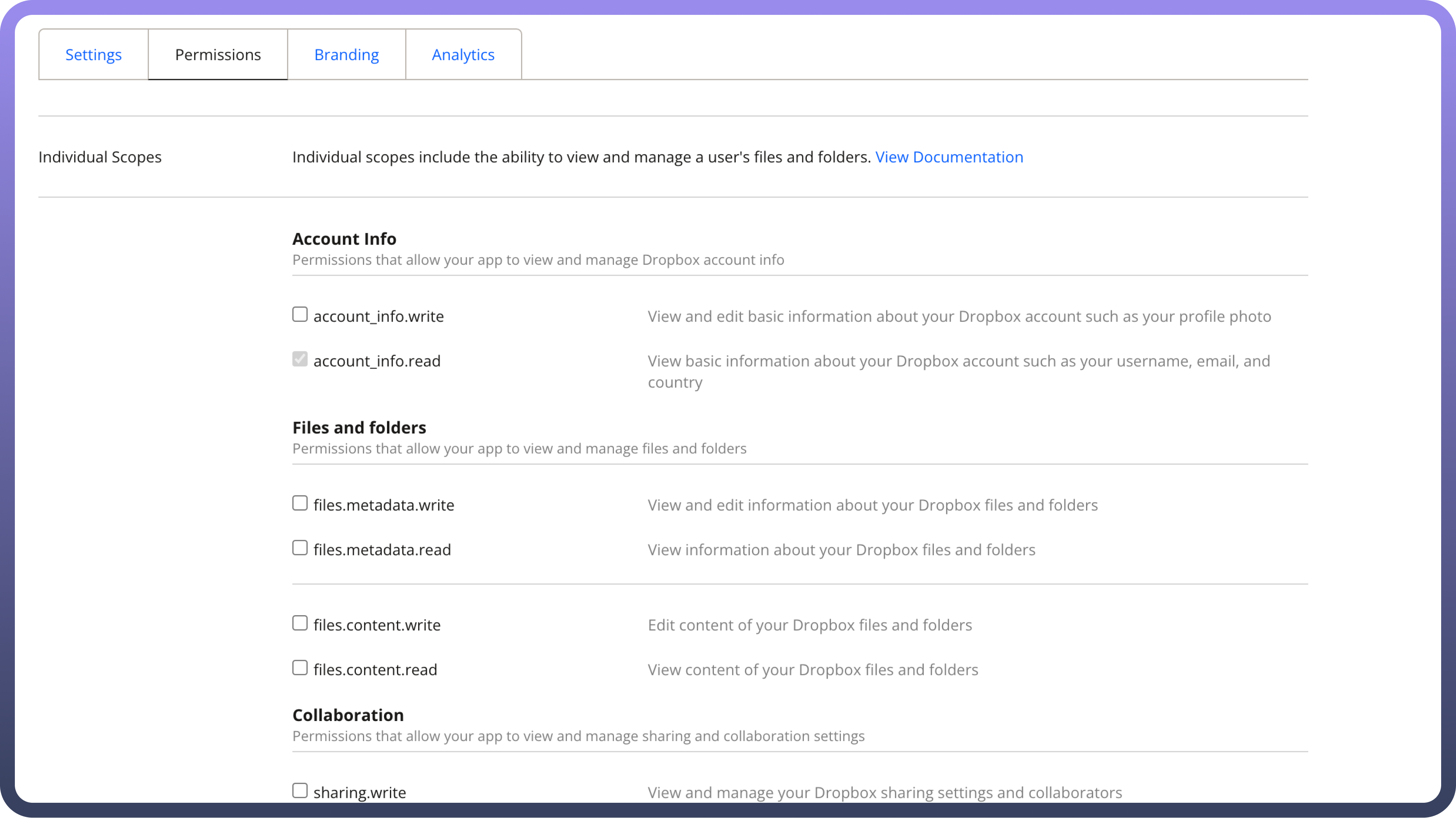
Task: Click the sharing.write description text
Action: (885, 793)
